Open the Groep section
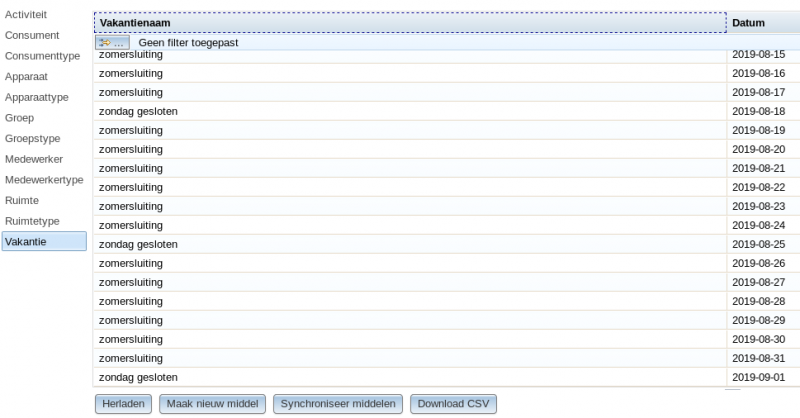 point(19,118)
